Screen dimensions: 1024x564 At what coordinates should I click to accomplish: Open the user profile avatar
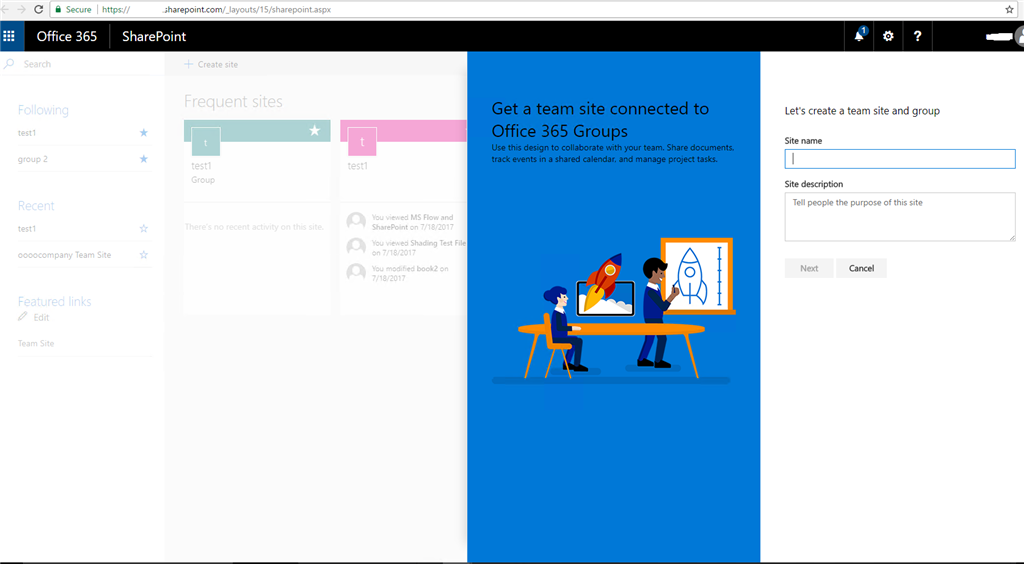coord(1019,37)
